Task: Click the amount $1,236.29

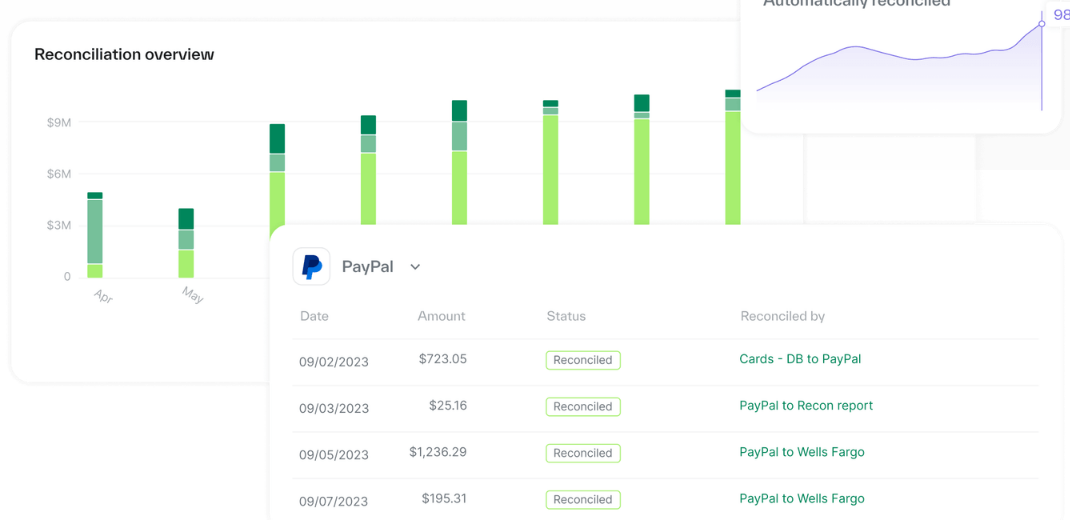Action: 438,452
